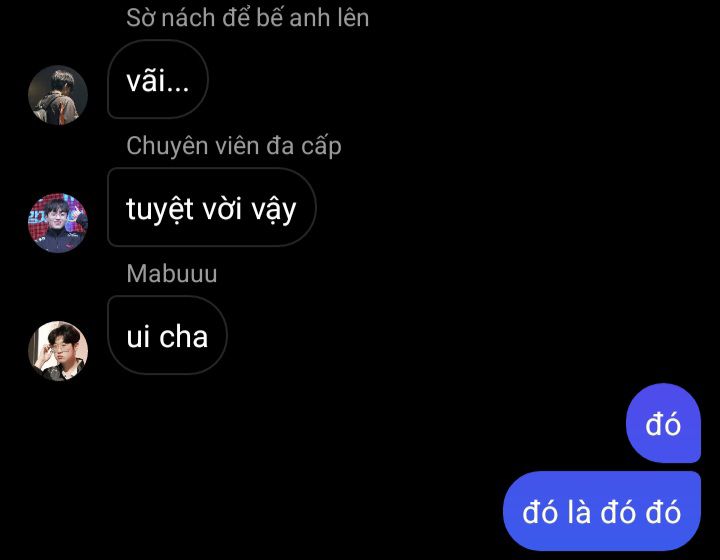Select the "ui cha" message bubble
720x560 pixels.
click(x=167, y=336)
